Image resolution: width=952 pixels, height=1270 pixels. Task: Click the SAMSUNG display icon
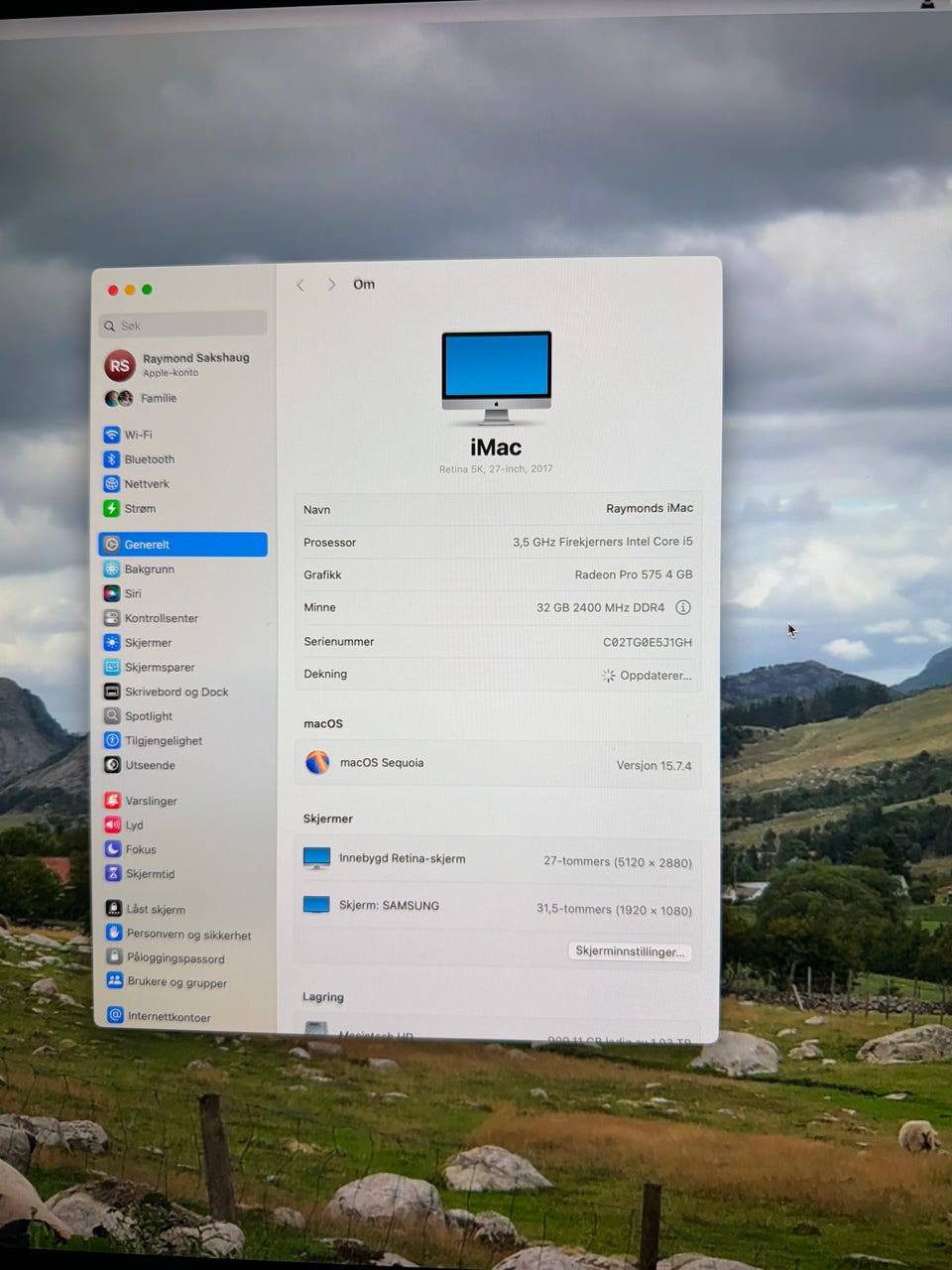[x=316, y=905]
